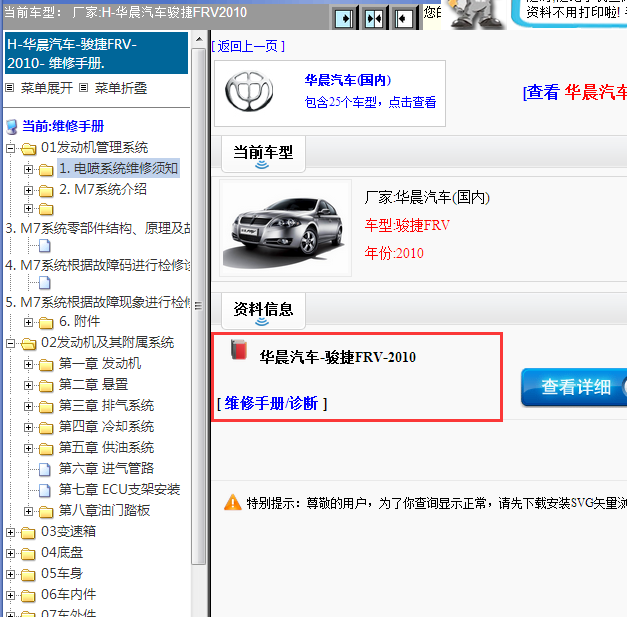The width and height of the screenshot is (627, 617).
Task: Click folder icon of 03变速箱
Action: (28, 532)
